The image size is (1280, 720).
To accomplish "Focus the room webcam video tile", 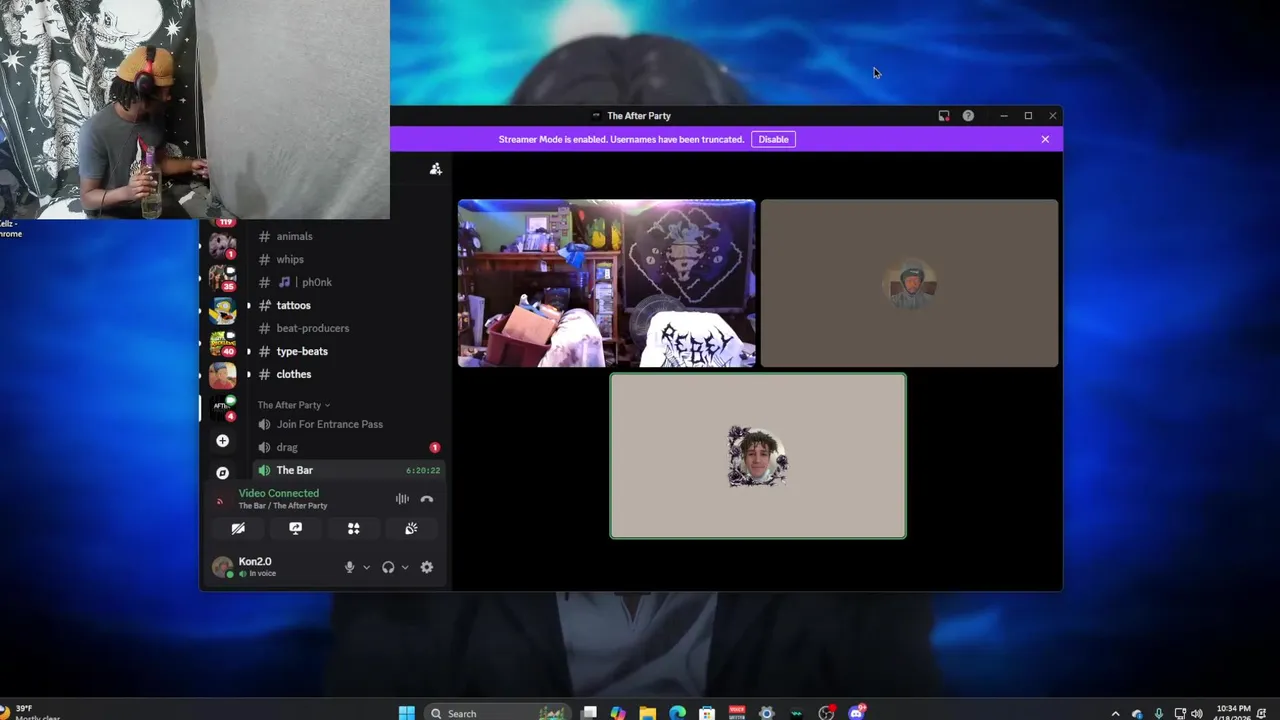I will (x=607, y=283).
